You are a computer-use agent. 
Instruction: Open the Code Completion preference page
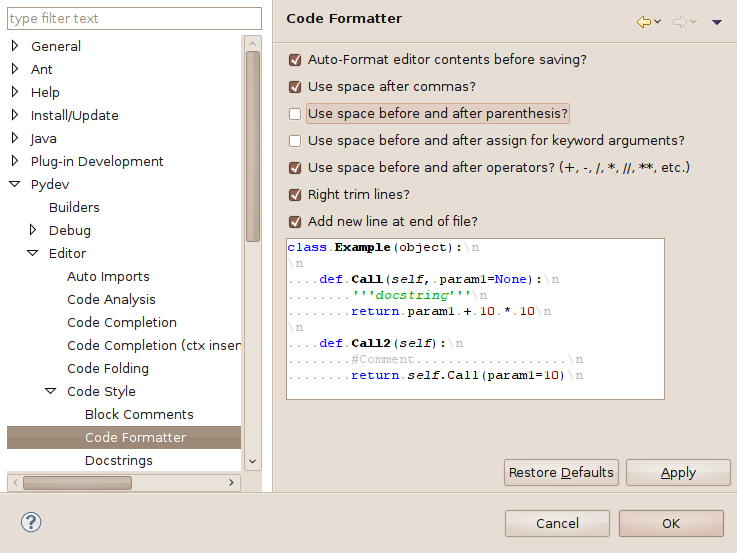(x=122, y=322)
